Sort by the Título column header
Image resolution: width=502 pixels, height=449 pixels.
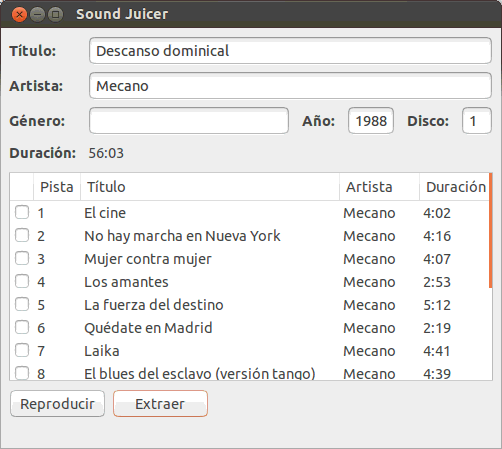pos(210,187)
